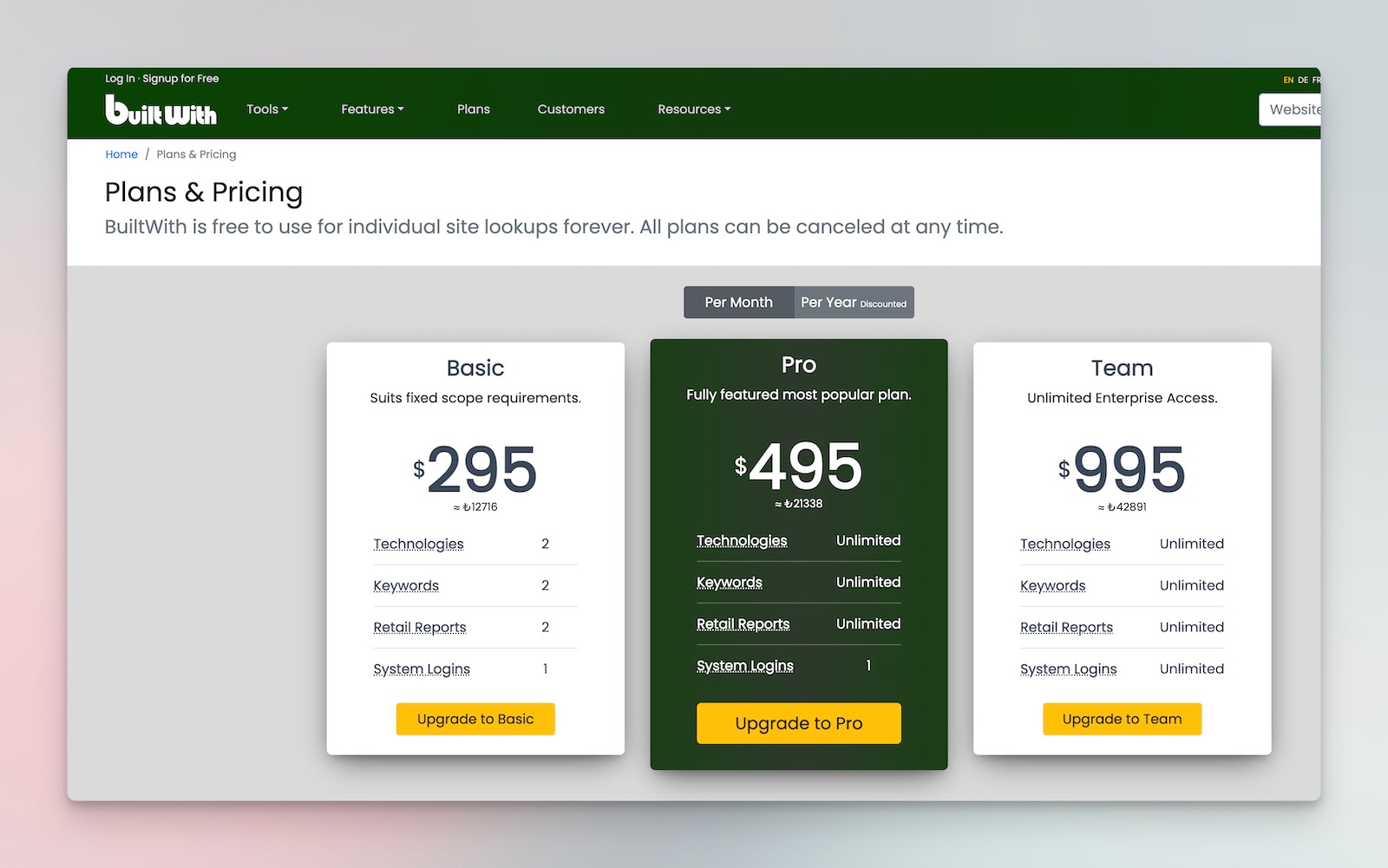1388x868 pixels.
Task: Click Signup for Free
Action: tap(180, 78)
